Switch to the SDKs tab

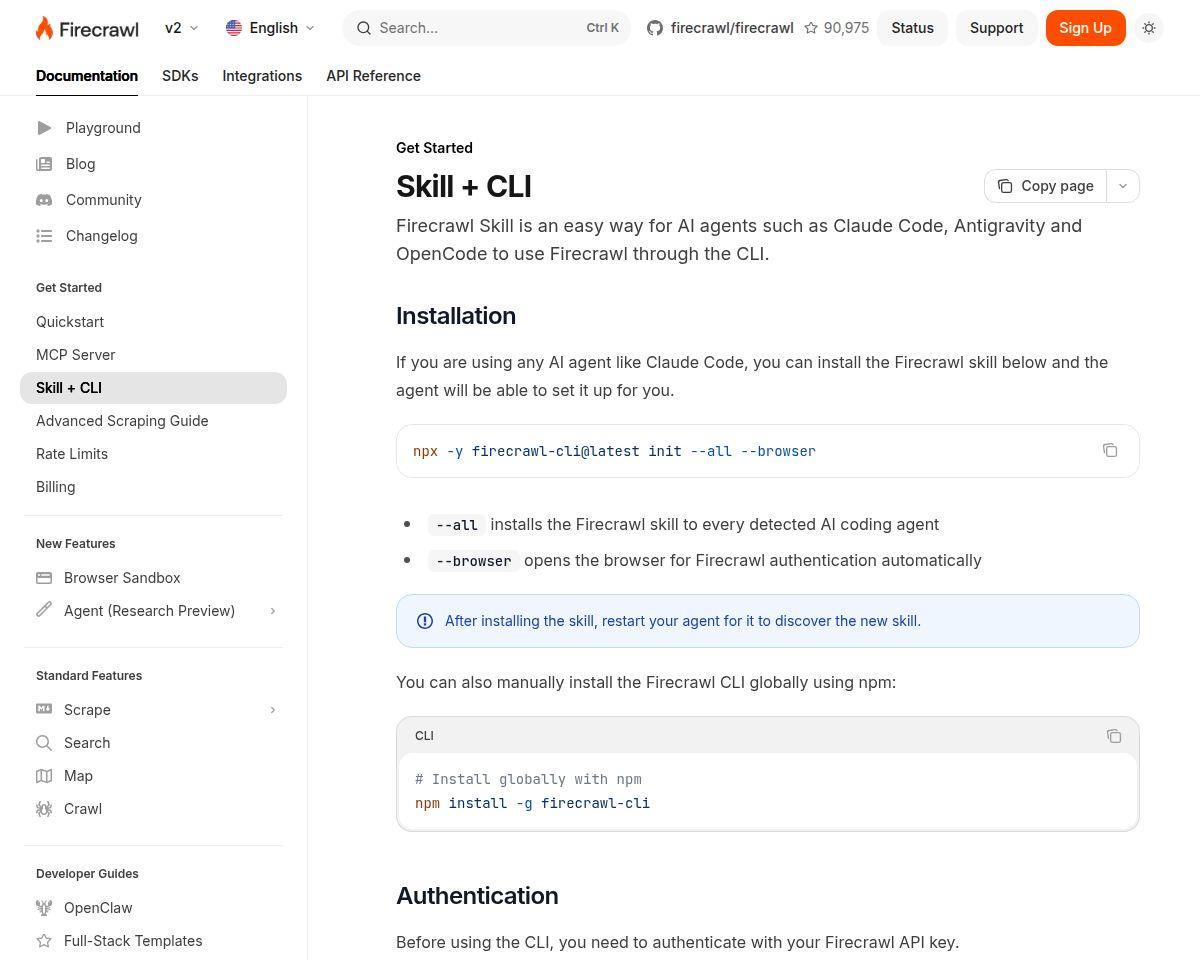point(180,76)
